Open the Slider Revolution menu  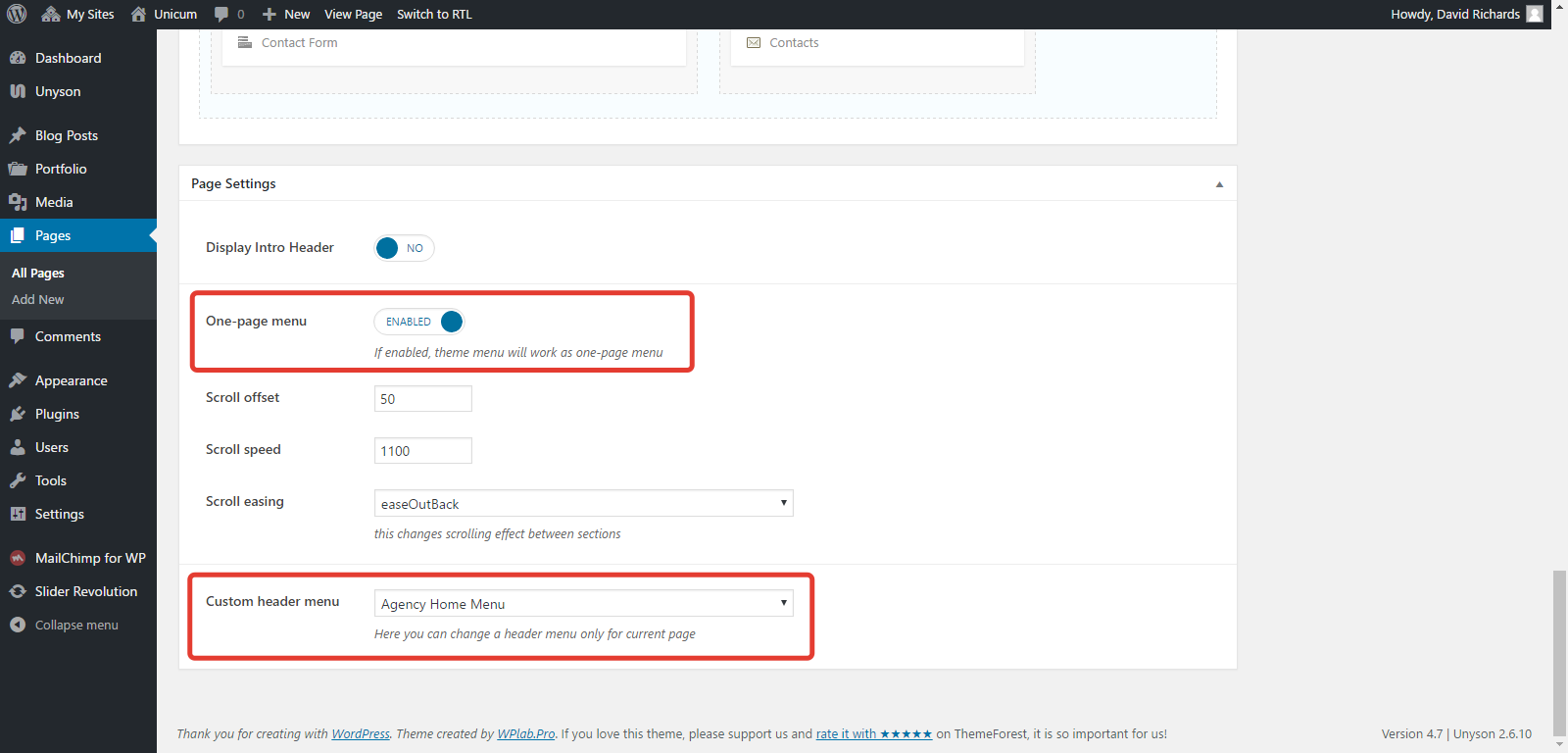78,591
